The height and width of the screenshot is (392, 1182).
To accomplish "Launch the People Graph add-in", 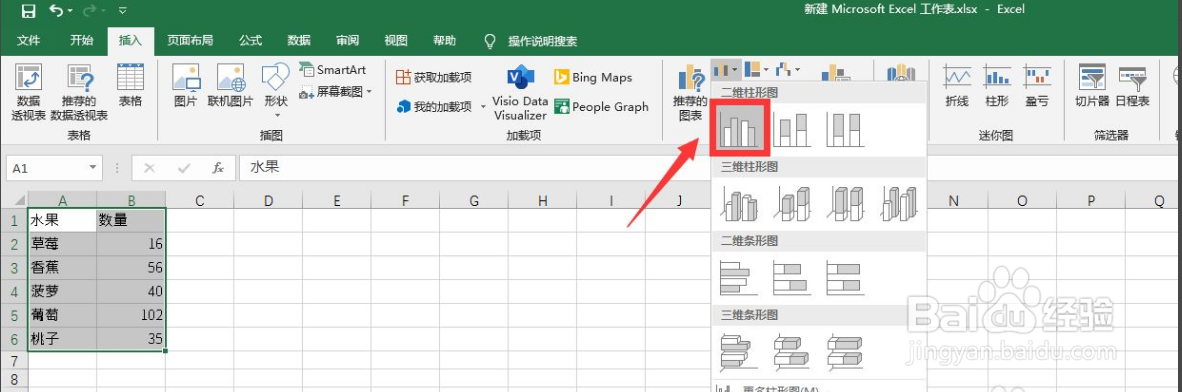I will pyautogui.click(x=602, y=106).
